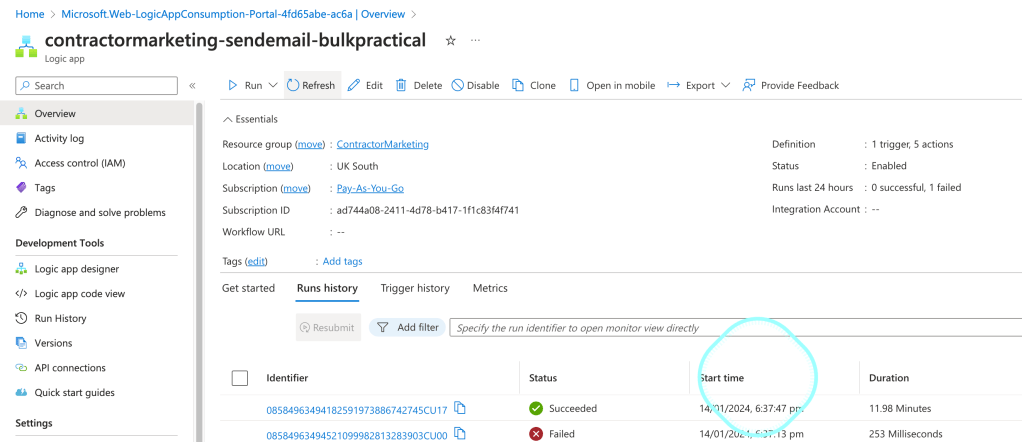The width and height of the screenshot is (1022, 442).
Task: Click the Provide Feedback person icon
Action: (749, 85)
